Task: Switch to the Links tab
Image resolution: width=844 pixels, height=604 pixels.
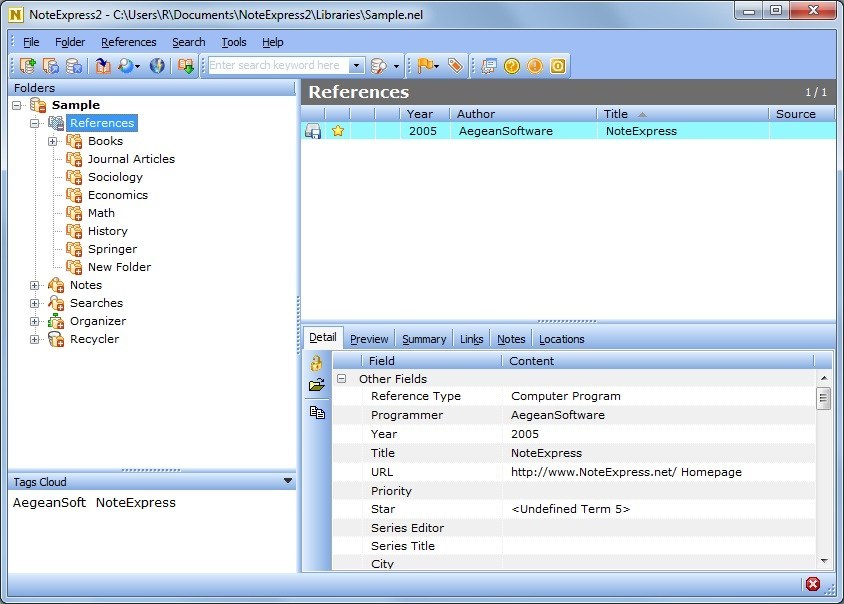Action: (x=472, y=339)
